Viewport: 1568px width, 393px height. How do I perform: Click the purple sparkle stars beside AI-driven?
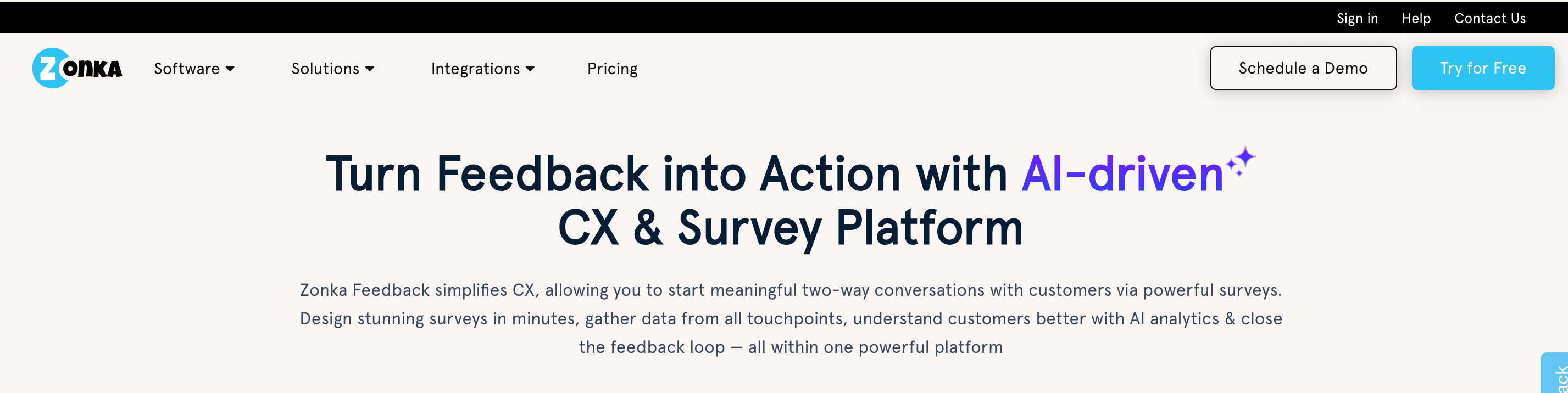1240,161
